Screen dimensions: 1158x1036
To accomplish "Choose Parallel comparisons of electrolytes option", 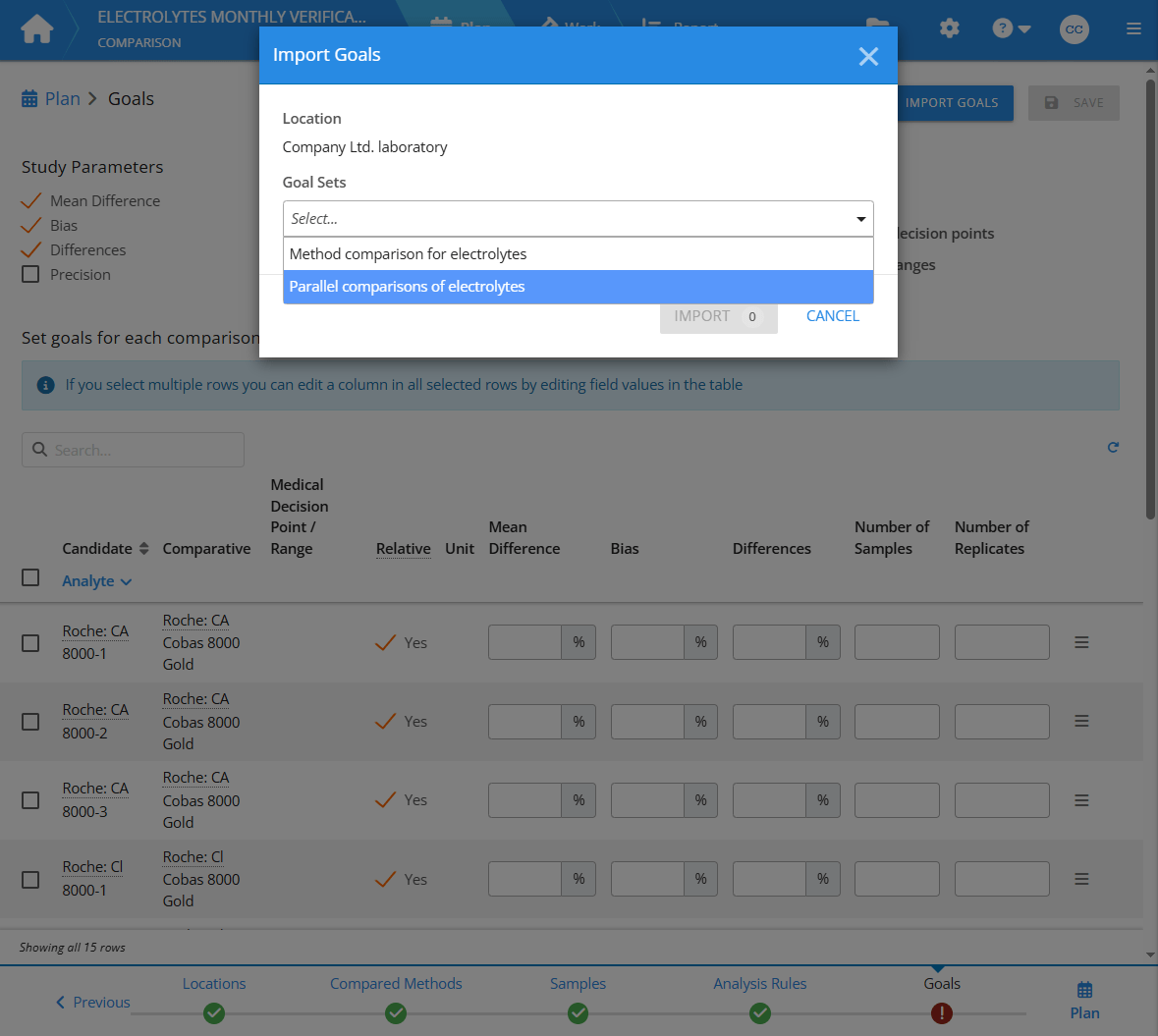I will [x=578, y=287].
